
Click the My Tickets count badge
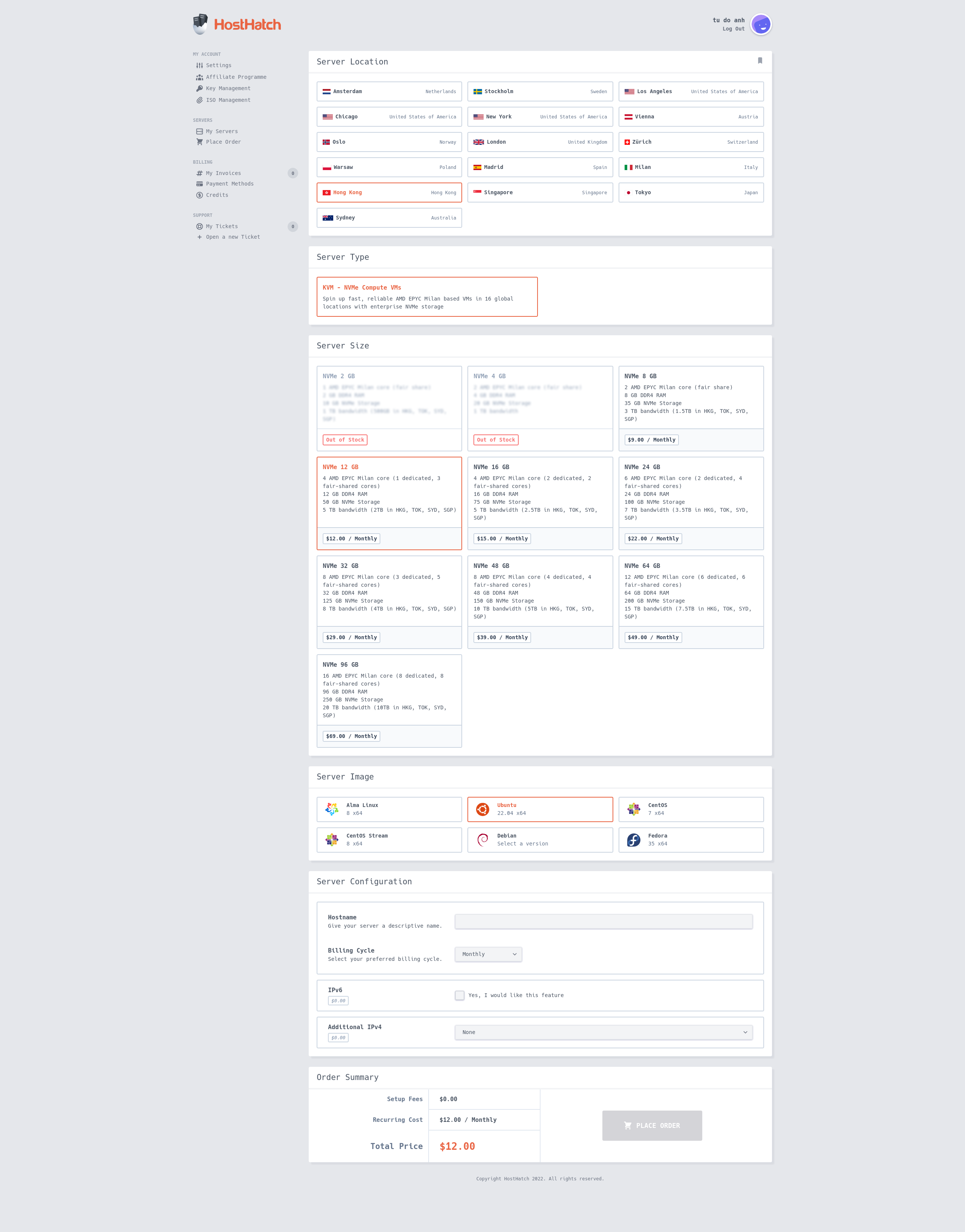point(293,226)
